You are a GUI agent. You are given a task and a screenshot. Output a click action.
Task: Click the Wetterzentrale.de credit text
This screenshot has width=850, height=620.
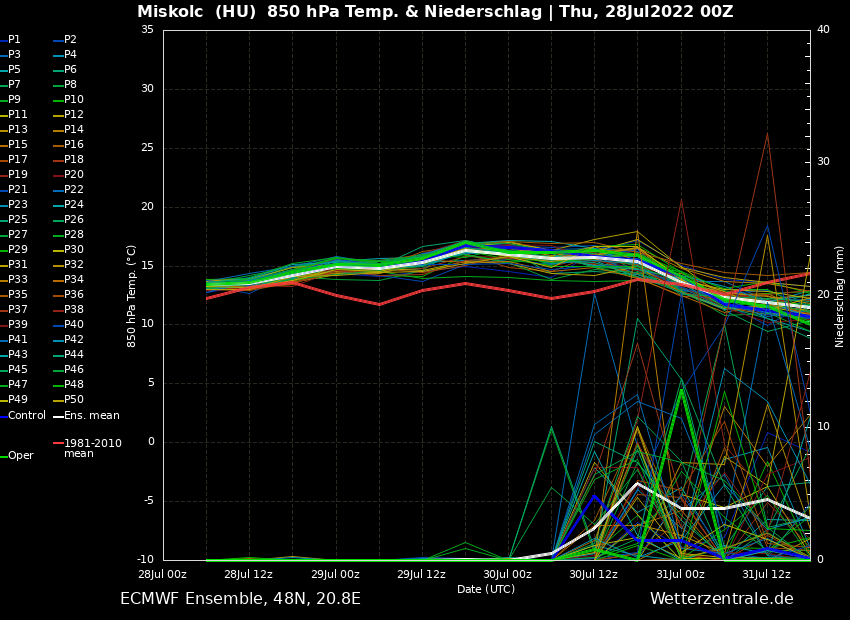[x=721, y=599]
